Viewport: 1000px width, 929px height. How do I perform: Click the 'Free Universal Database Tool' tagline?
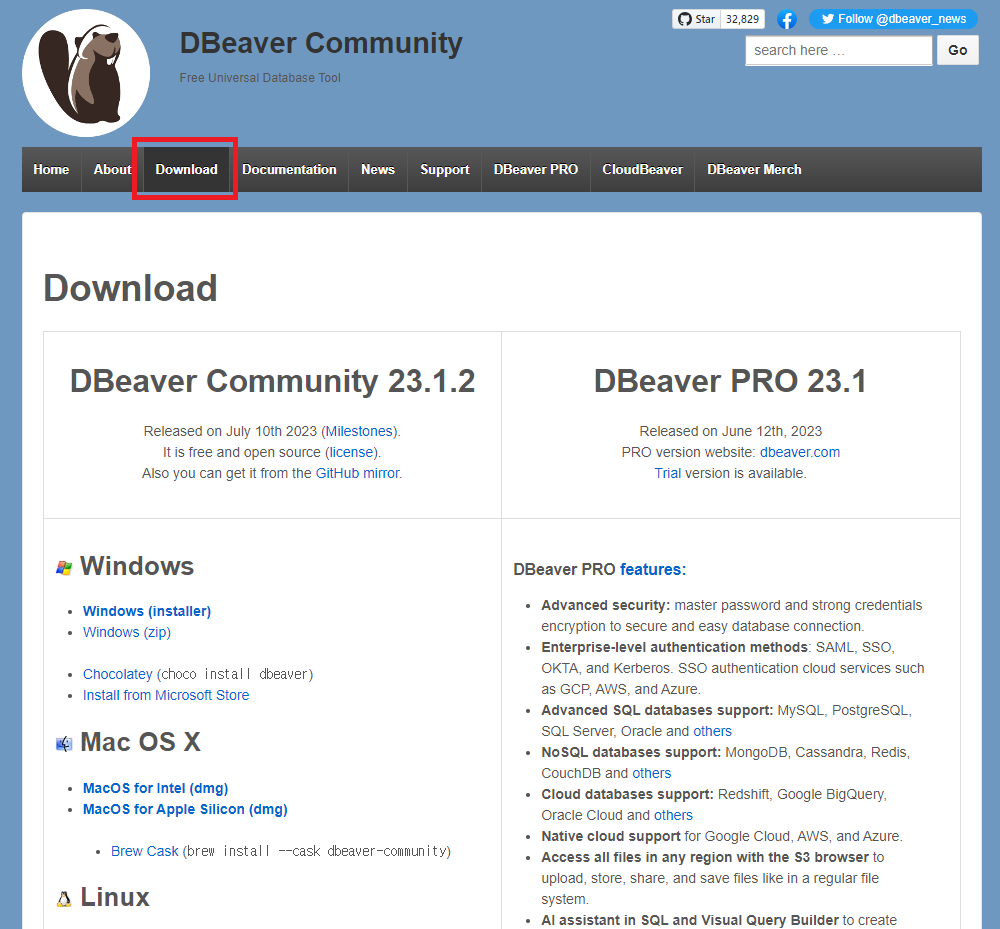[260, 78]
